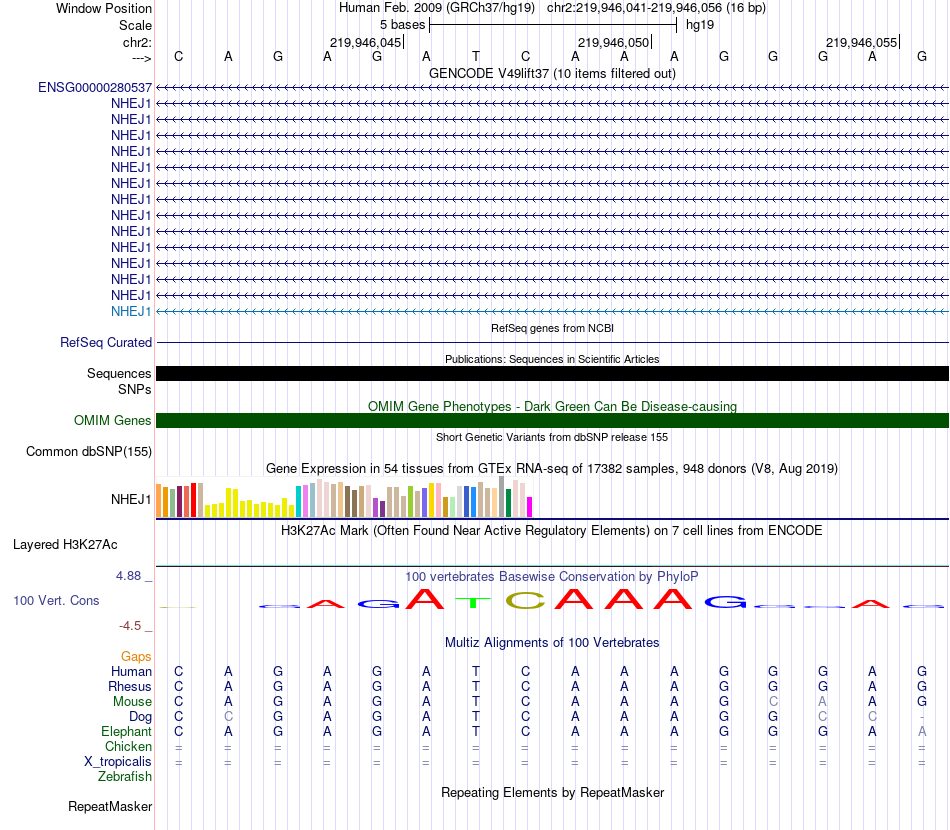Click the Layered H3K27Ac track label
This screenshot has width=950, height=830.
point(65,545)
